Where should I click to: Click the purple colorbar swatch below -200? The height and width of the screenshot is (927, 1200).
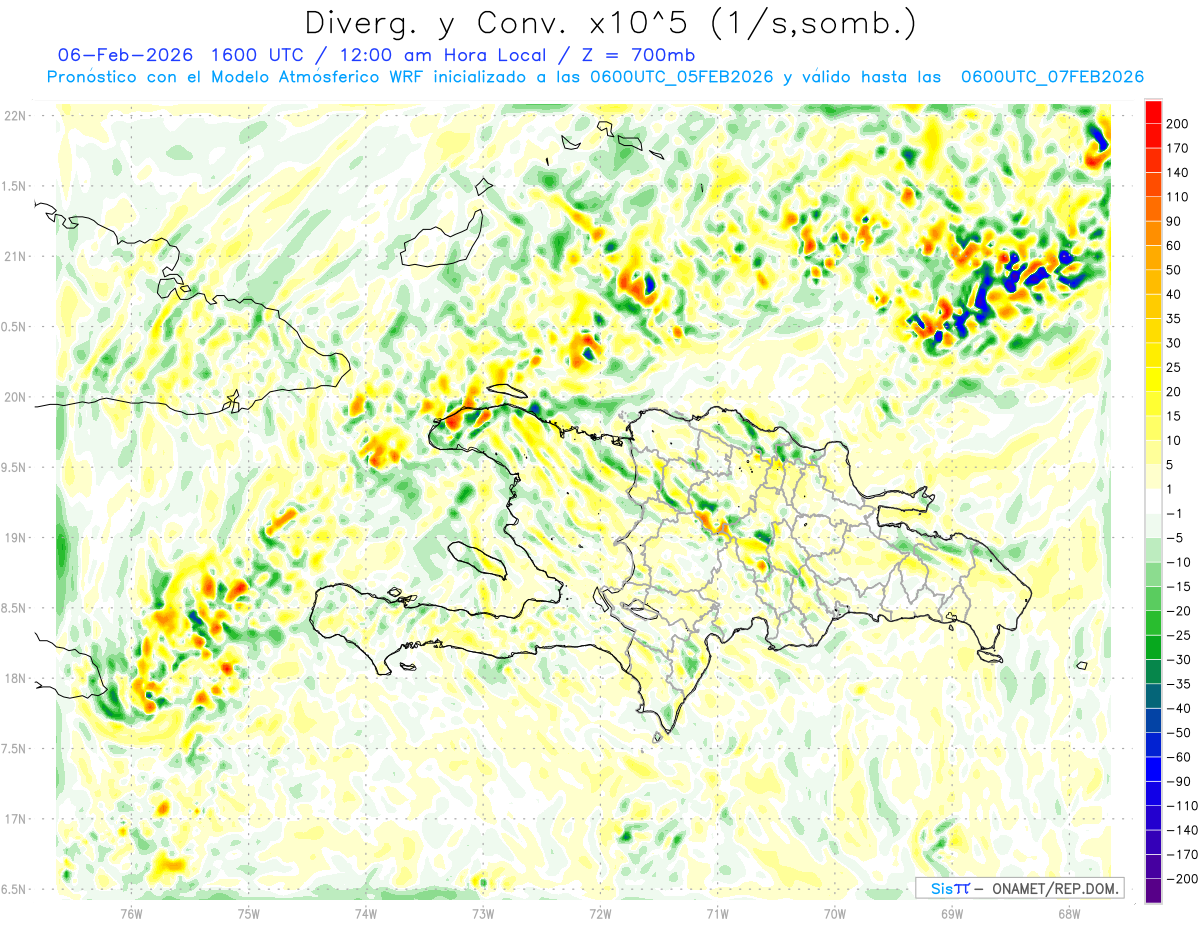click(x=1153, y=891)
